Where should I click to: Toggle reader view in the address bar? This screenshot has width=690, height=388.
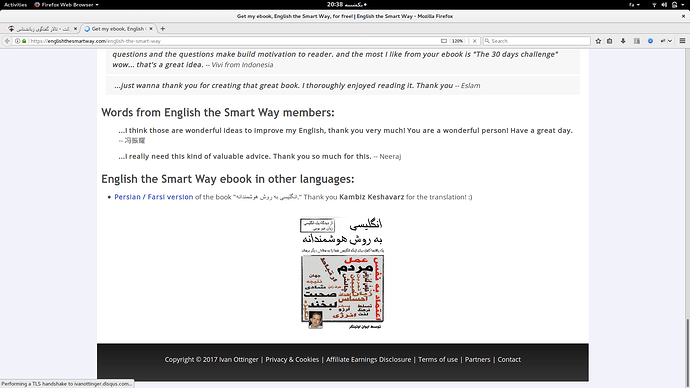pyautogui.click(x=444, y=41)
